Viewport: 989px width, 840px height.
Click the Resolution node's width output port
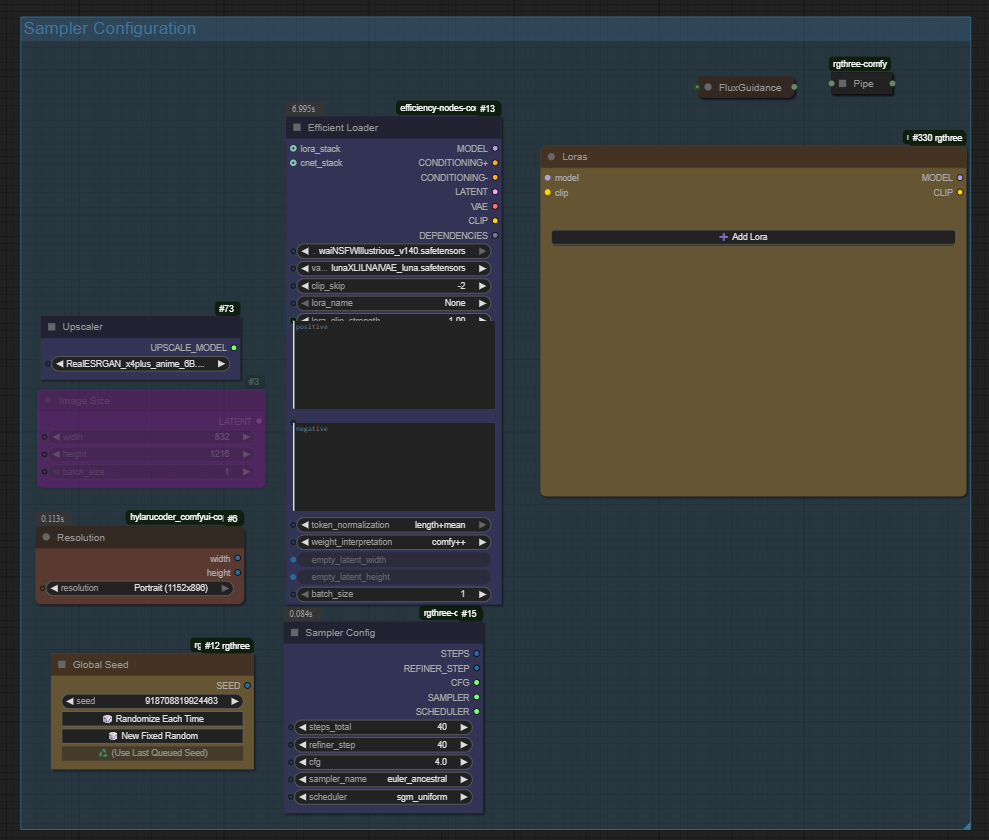237,559
